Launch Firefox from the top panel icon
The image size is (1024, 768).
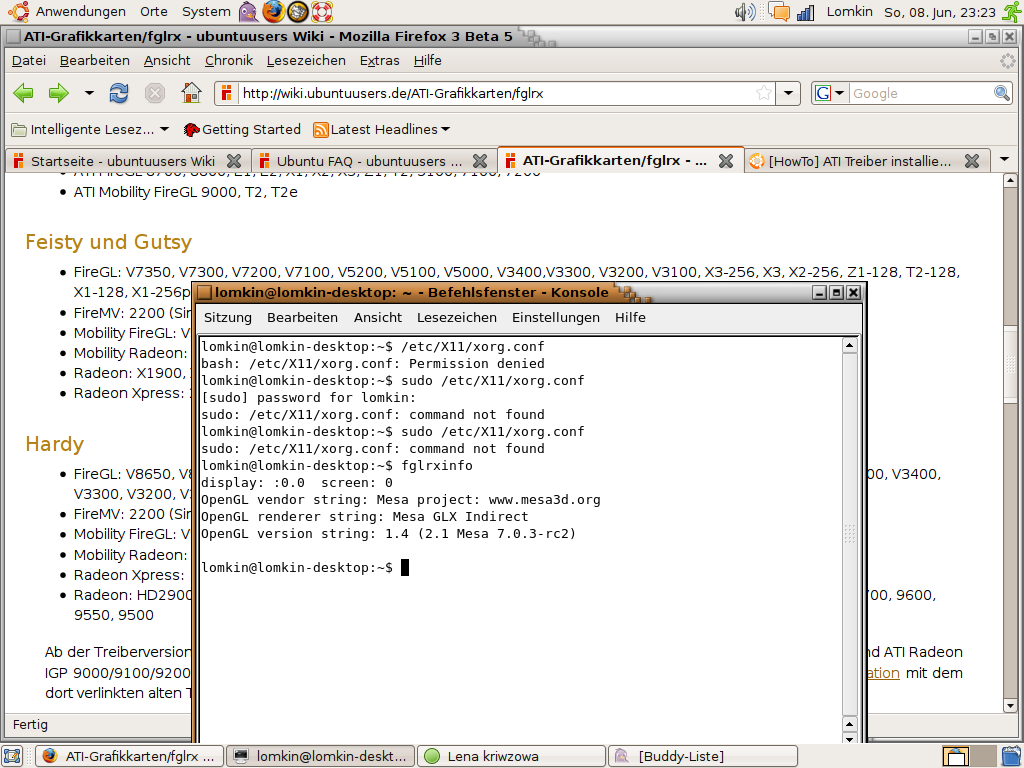[273, 12]
